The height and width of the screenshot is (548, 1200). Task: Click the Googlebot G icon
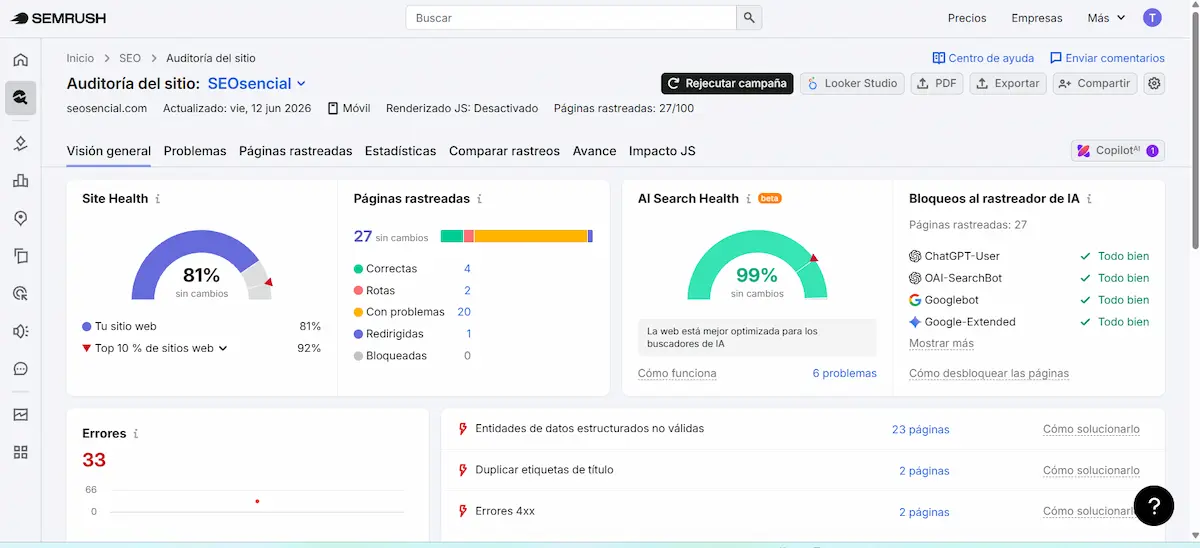915,300
